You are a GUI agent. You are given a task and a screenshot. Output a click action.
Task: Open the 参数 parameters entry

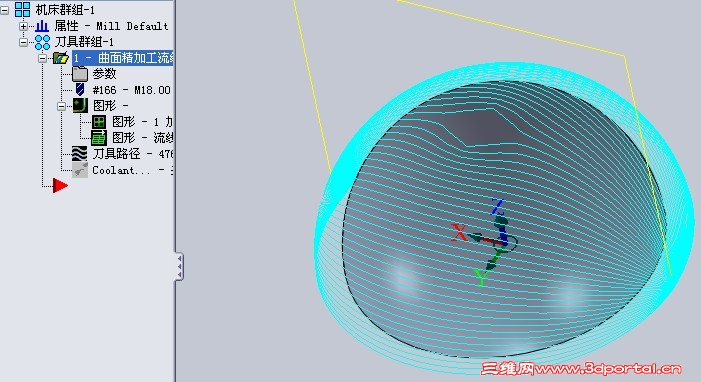coord(105,74)
